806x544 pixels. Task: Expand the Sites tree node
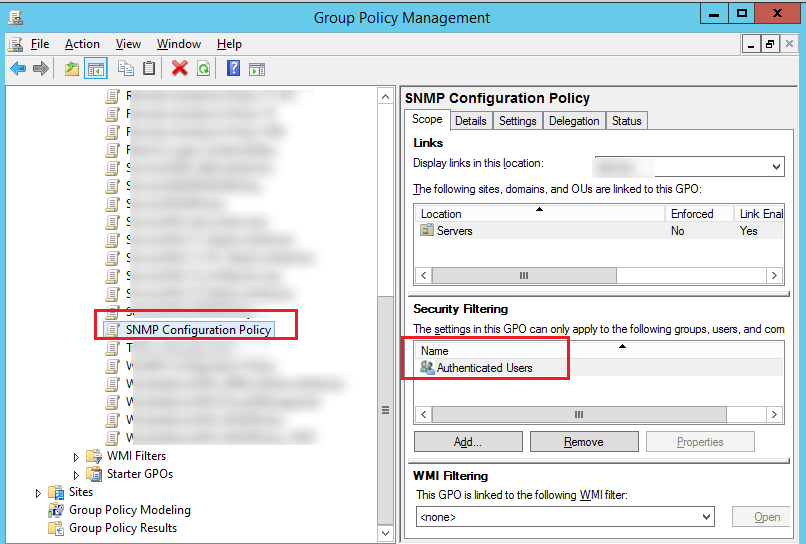(39, 492)
